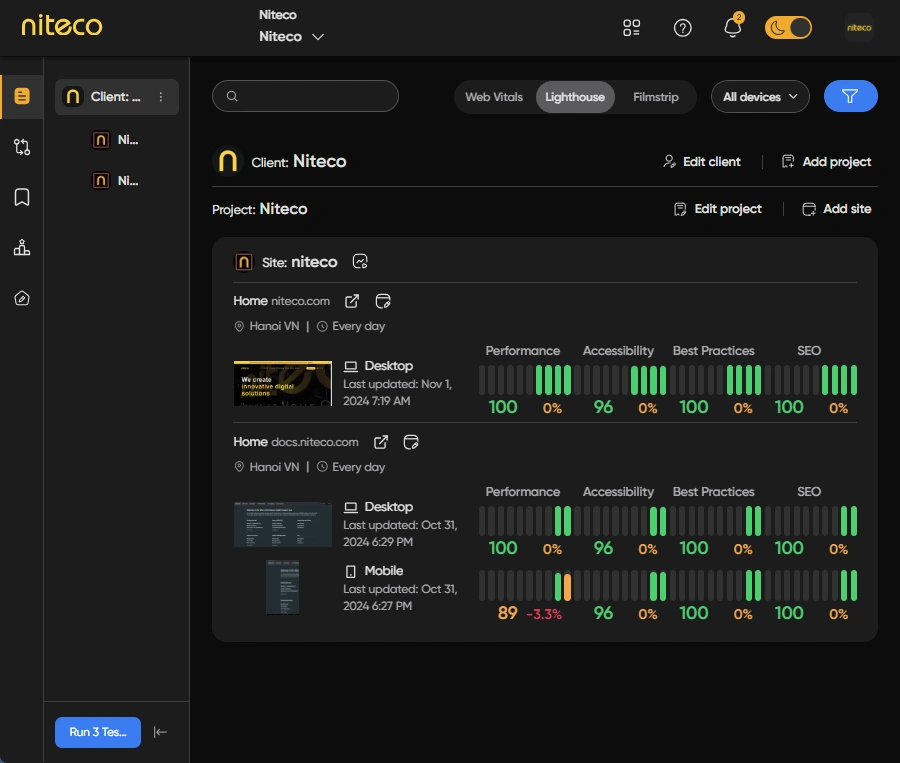This screenshot has width=900, height=763.
Task: Click Edit project link
Action: tap(717, 209)
